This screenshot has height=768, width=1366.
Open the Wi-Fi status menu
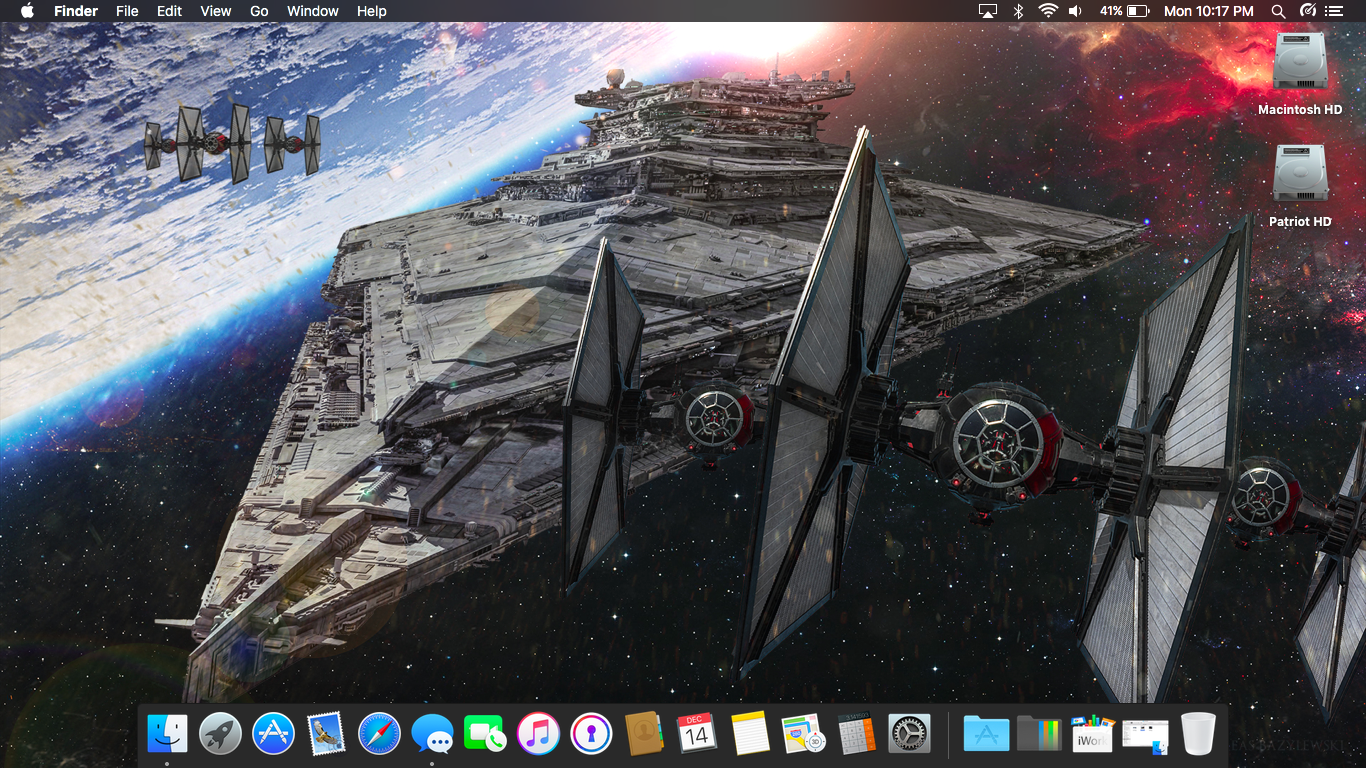[x=1048, y=11]
